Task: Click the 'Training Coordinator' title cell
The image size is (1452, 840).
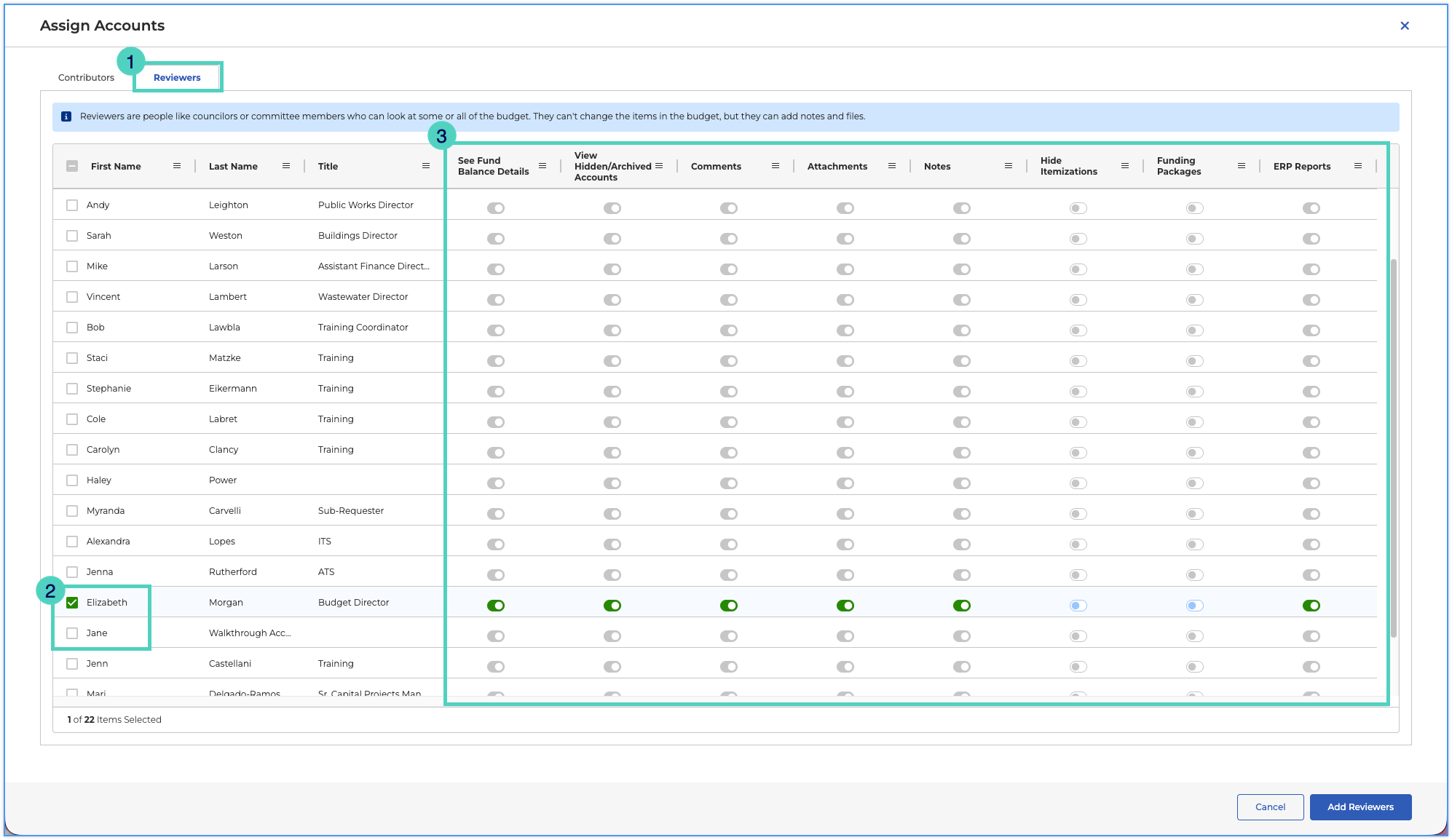Action: coord(363,328)
